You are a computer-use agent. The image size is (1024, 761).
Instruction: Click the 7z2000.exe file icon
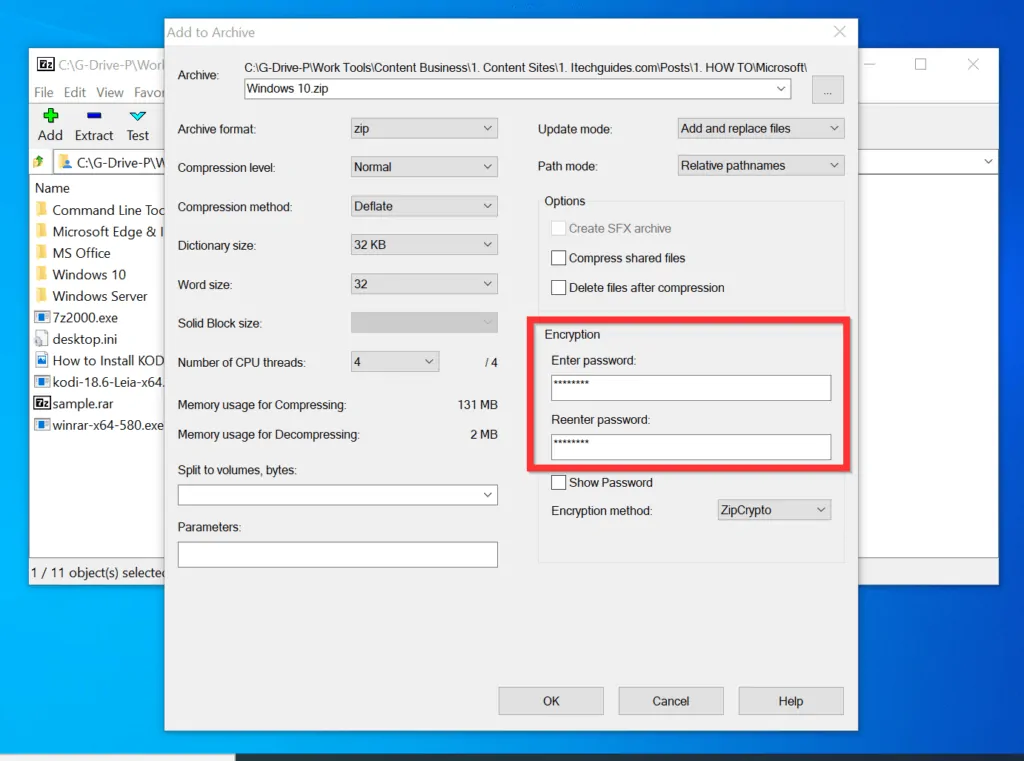[x=42, y=317]
